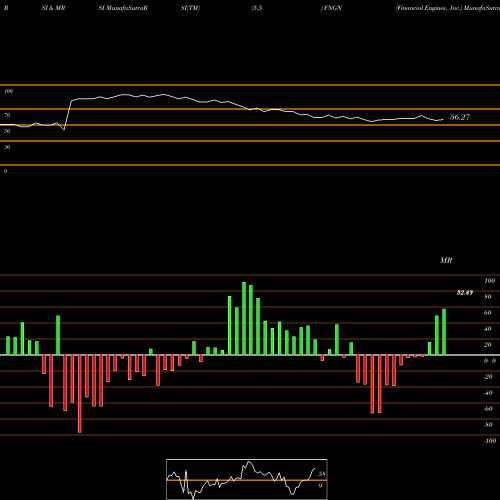Click the white RSI line near its peak
This screenshot has width=500, height=500.
tap(163, 95)
